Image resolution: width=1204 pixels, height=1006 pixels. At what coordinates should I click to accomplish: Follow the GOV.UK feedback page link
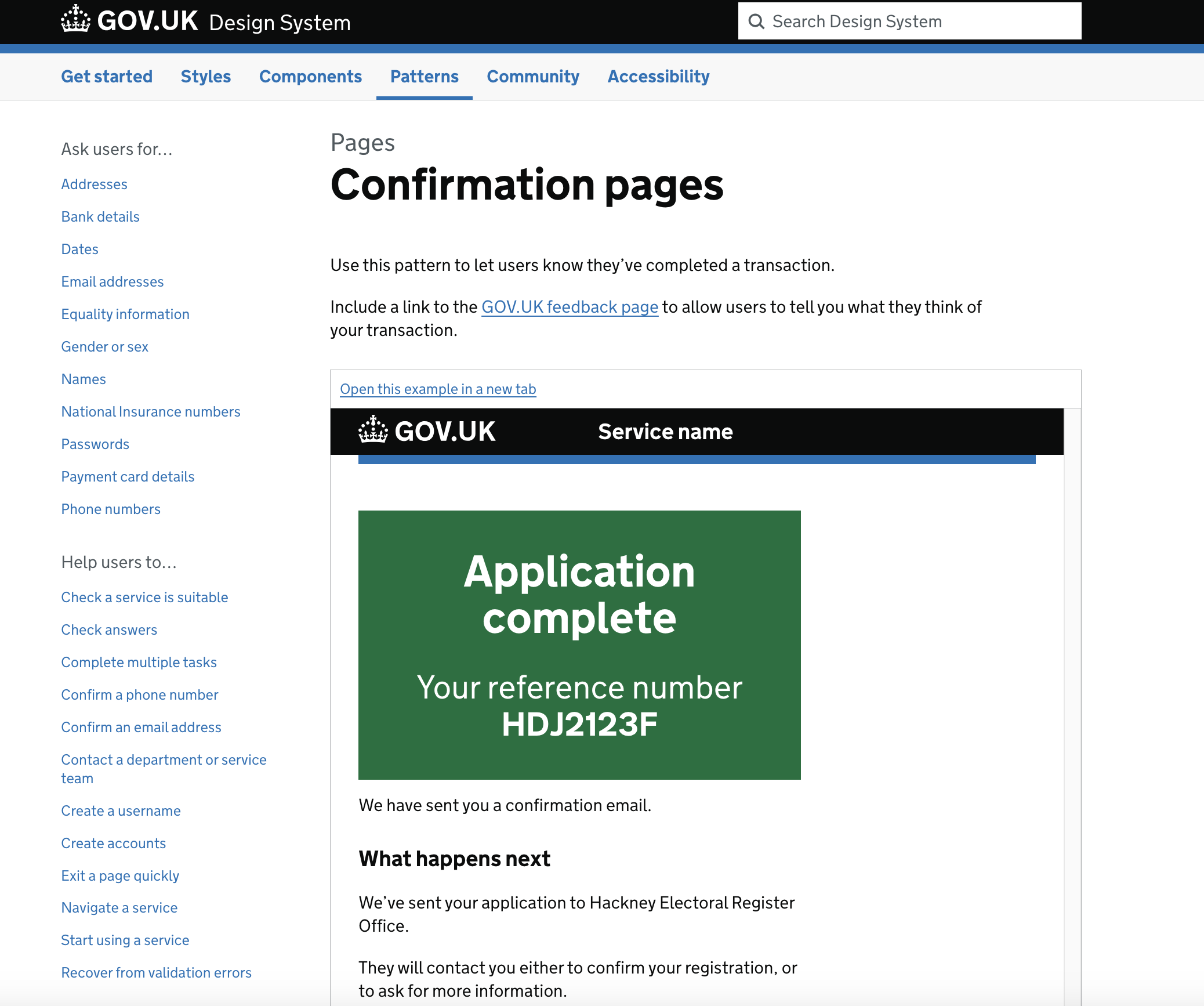[570, 307]
